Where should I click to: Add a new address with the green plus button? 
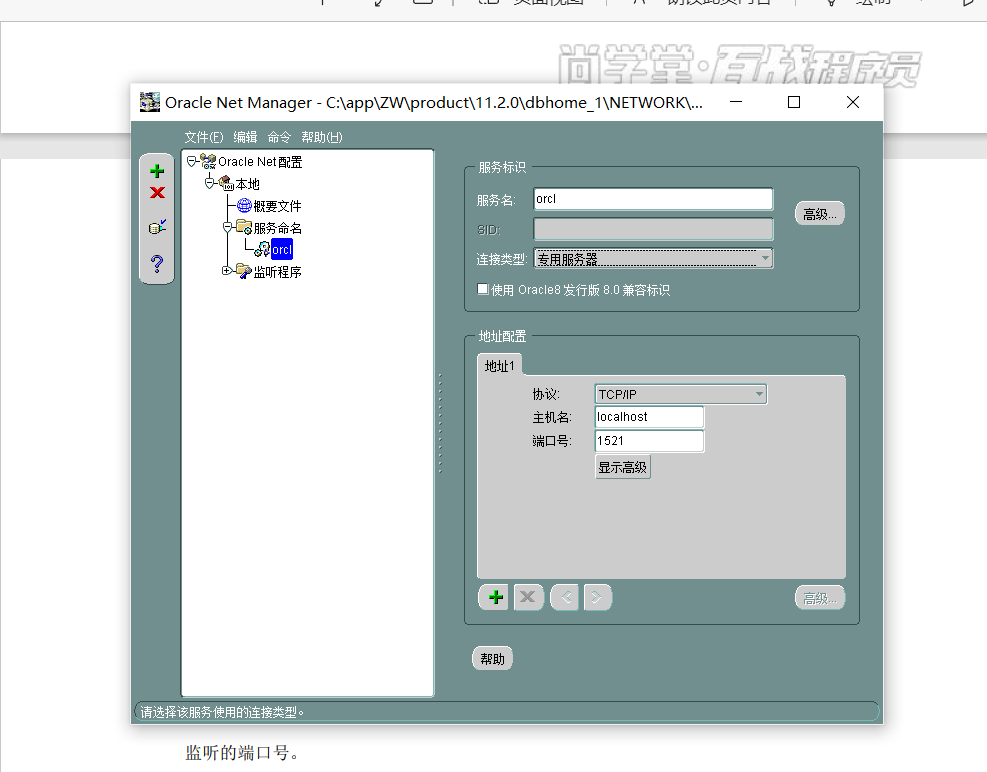pos(495,597)
